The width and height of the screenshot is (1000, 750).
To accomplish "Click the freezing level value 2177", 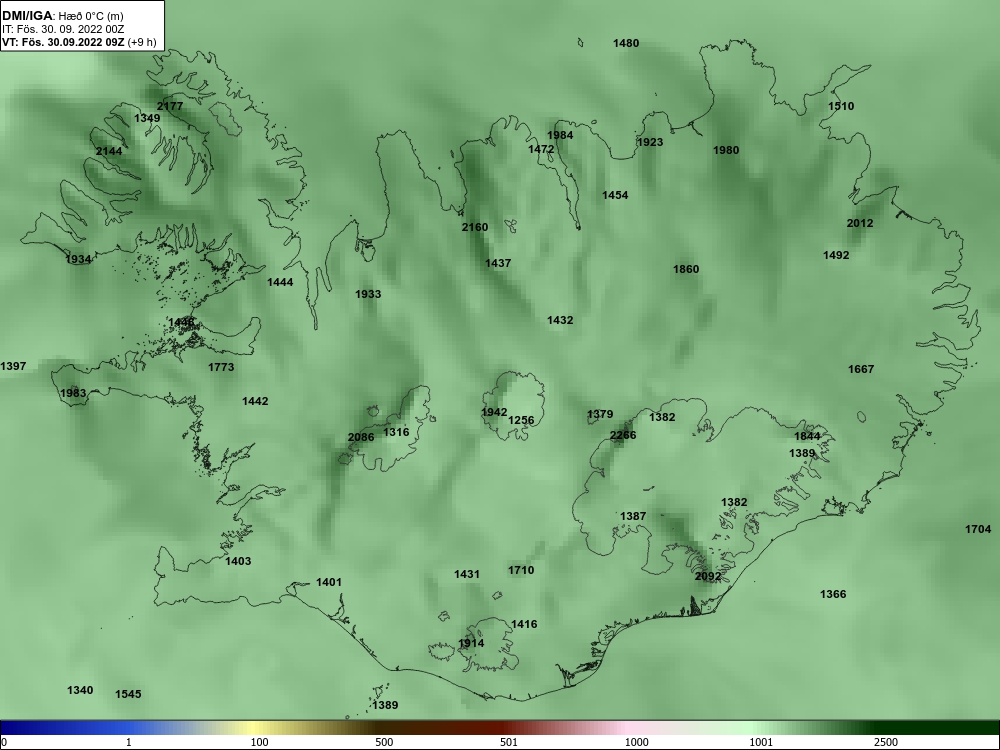I will point(170,107).
